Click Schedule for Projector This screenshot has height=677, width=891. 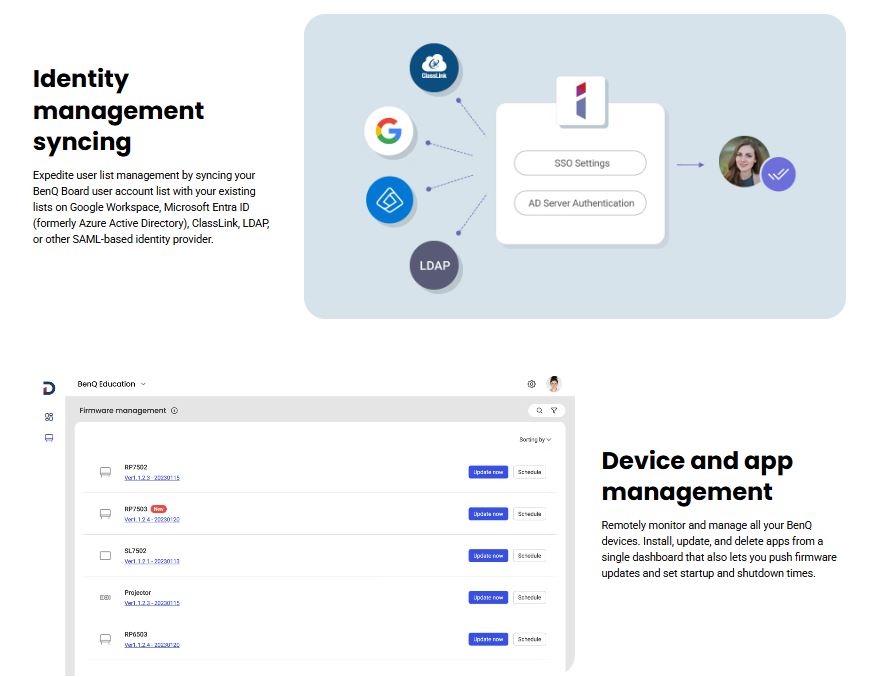(529, 597)
